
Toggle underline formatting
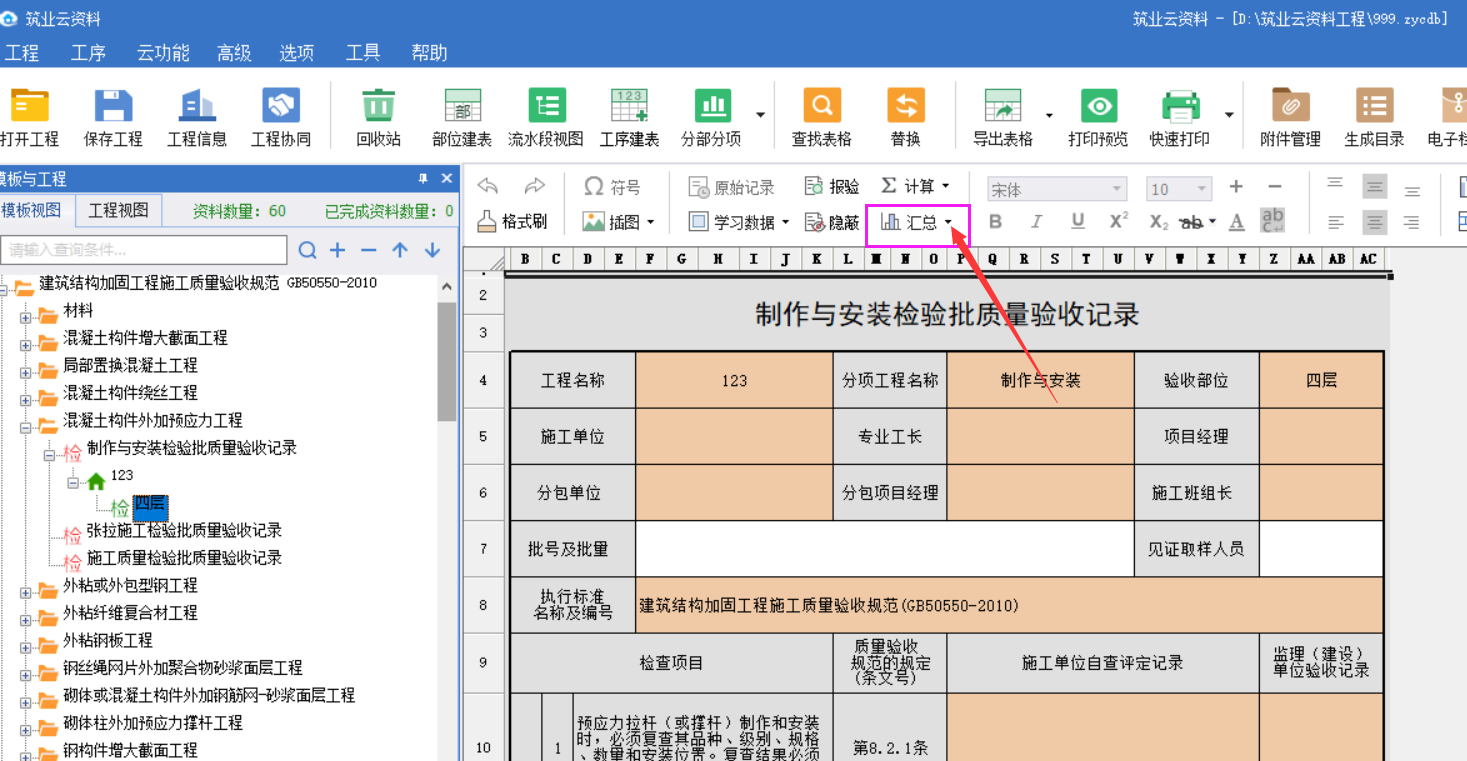(x=1078, y=222)
